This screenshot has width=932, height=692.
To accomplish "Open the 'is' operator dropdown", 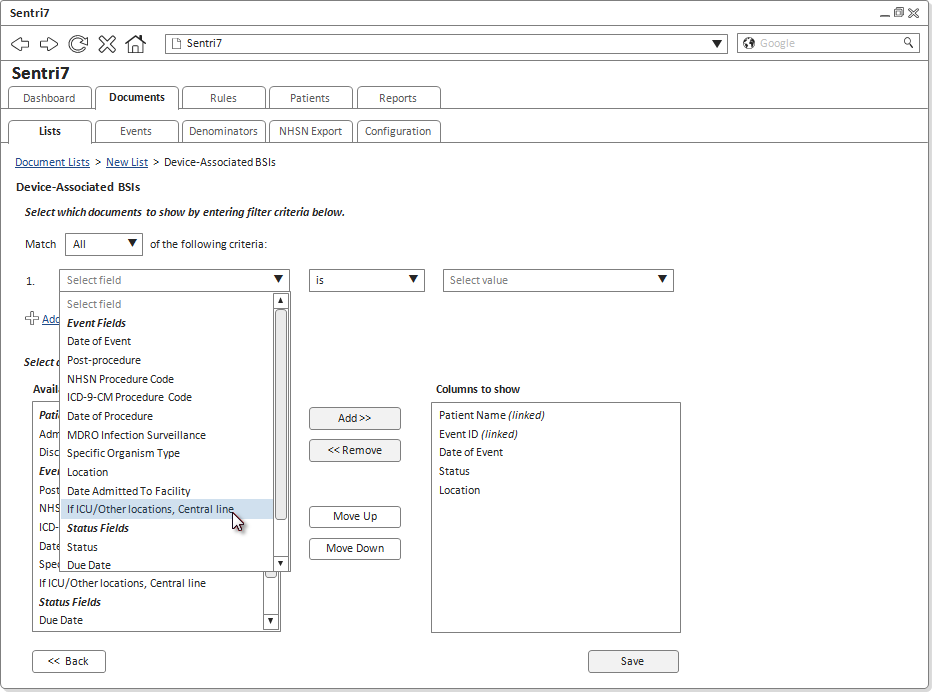I will (x=367, y=280).
